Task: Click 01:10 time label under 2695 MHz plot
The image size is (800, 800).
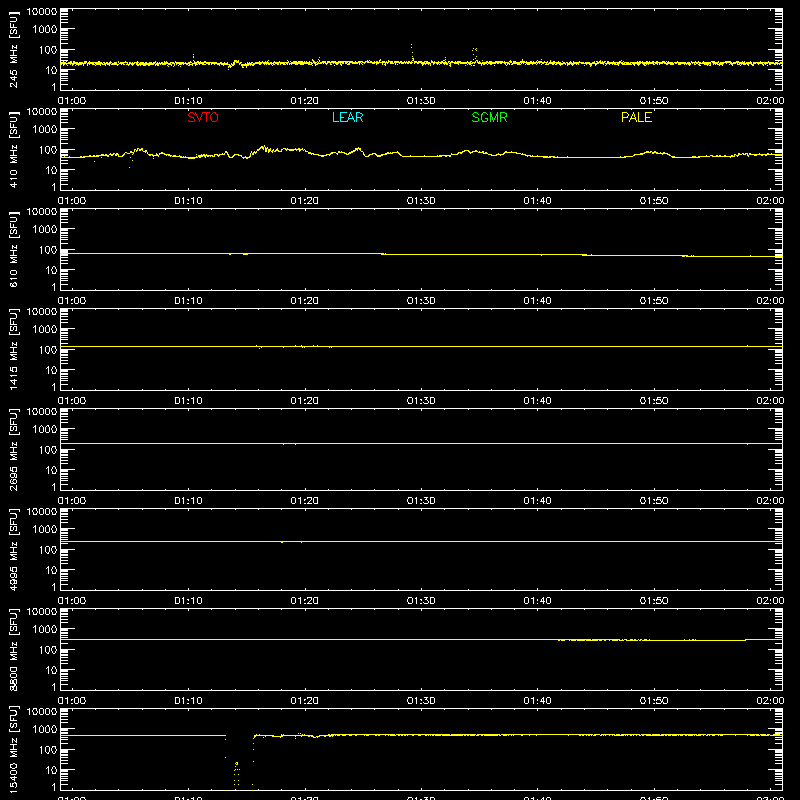Action: (x=188, y=501)
